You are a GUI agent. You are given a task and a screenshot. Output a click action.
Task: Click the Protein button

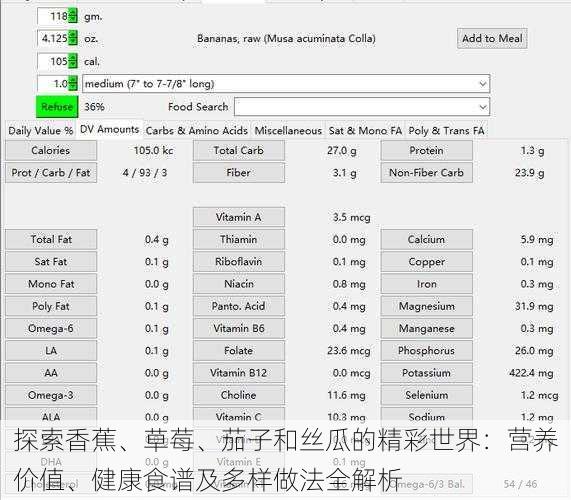tap(426, 150)
